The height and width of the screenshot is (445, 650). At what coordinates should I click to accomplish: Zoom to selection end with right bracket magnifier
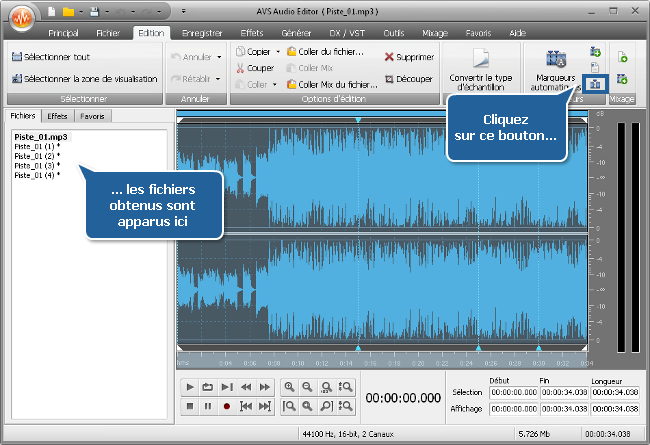pyautogui.click(x=326, y=406)
